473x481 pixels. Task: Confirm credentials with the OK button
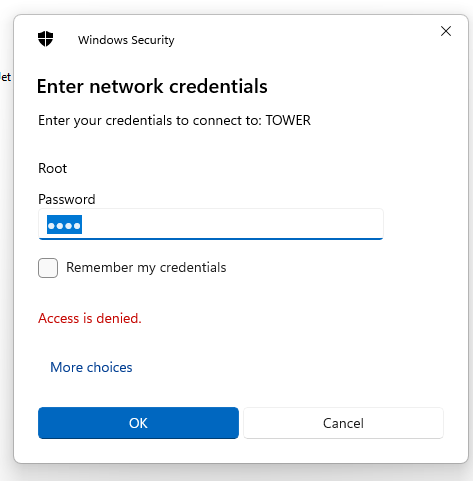138,423
